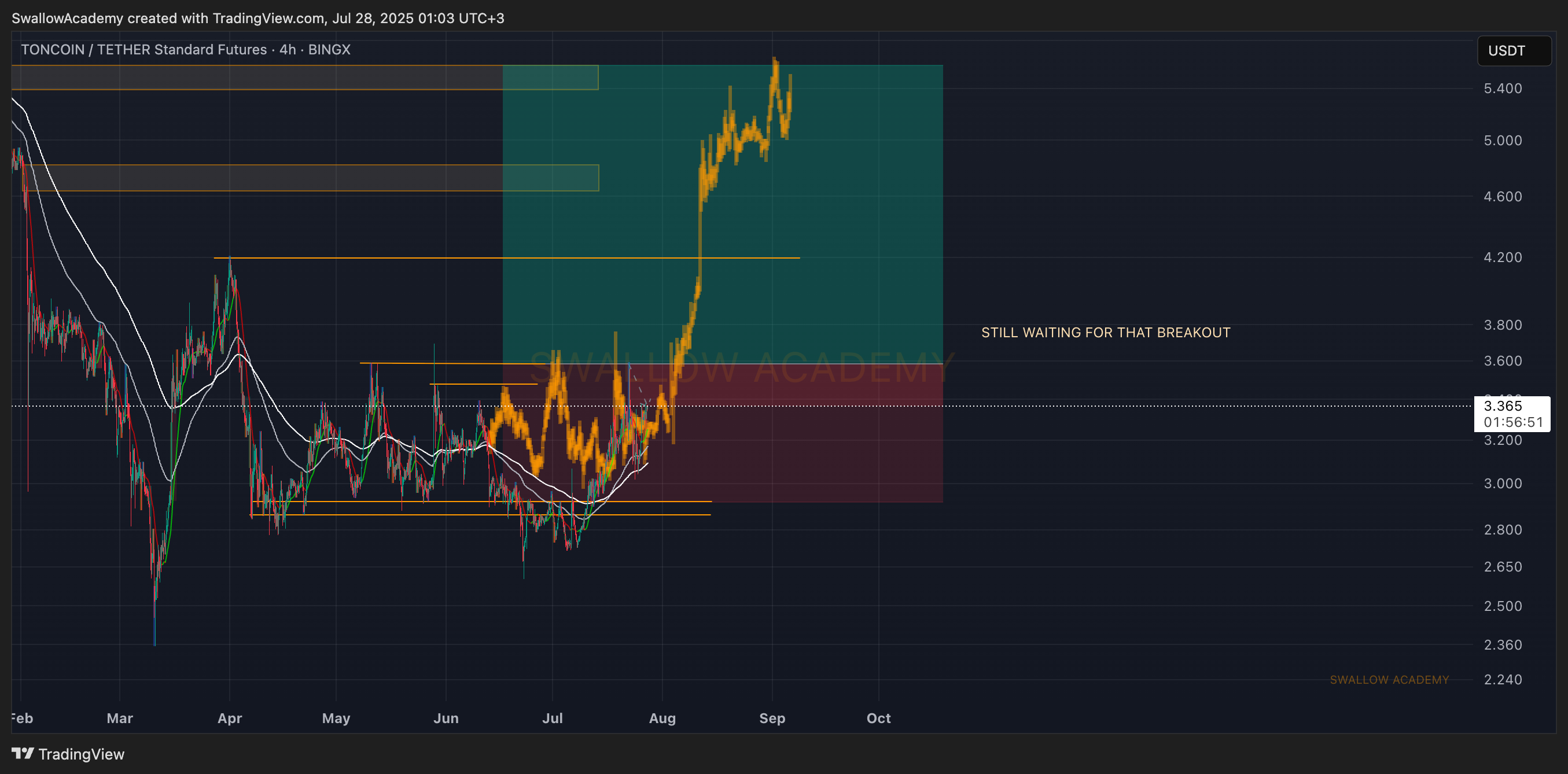
Task: Click the 5.000 price axis label
Action: (1502, 141)
